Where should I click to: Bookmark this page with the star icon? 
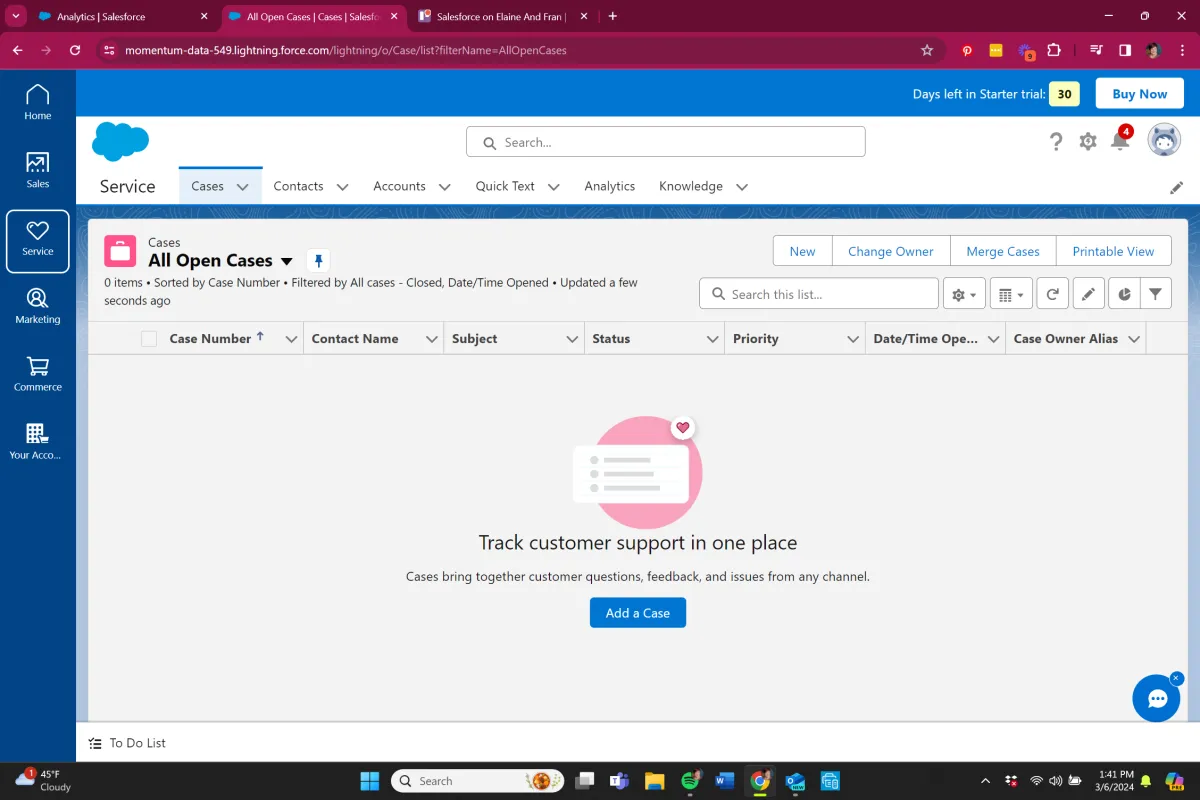coord(927,50)
